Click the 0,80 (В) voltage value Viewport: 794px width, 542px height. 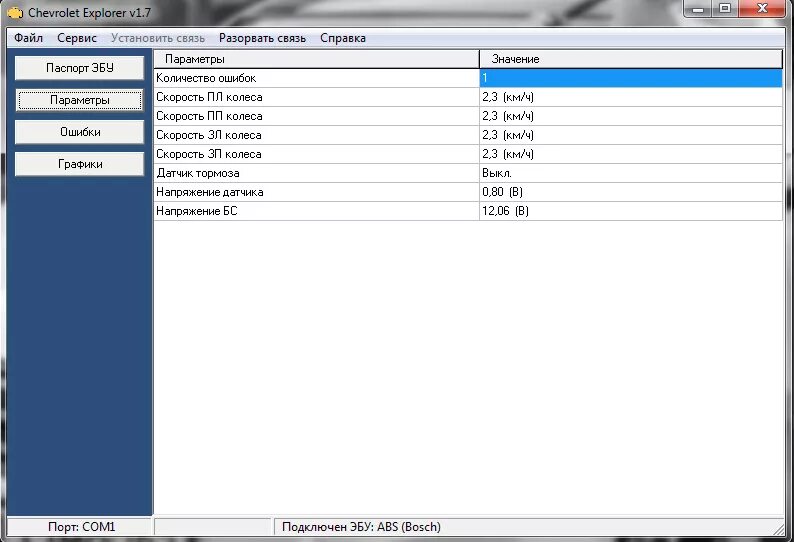(502, 192)
